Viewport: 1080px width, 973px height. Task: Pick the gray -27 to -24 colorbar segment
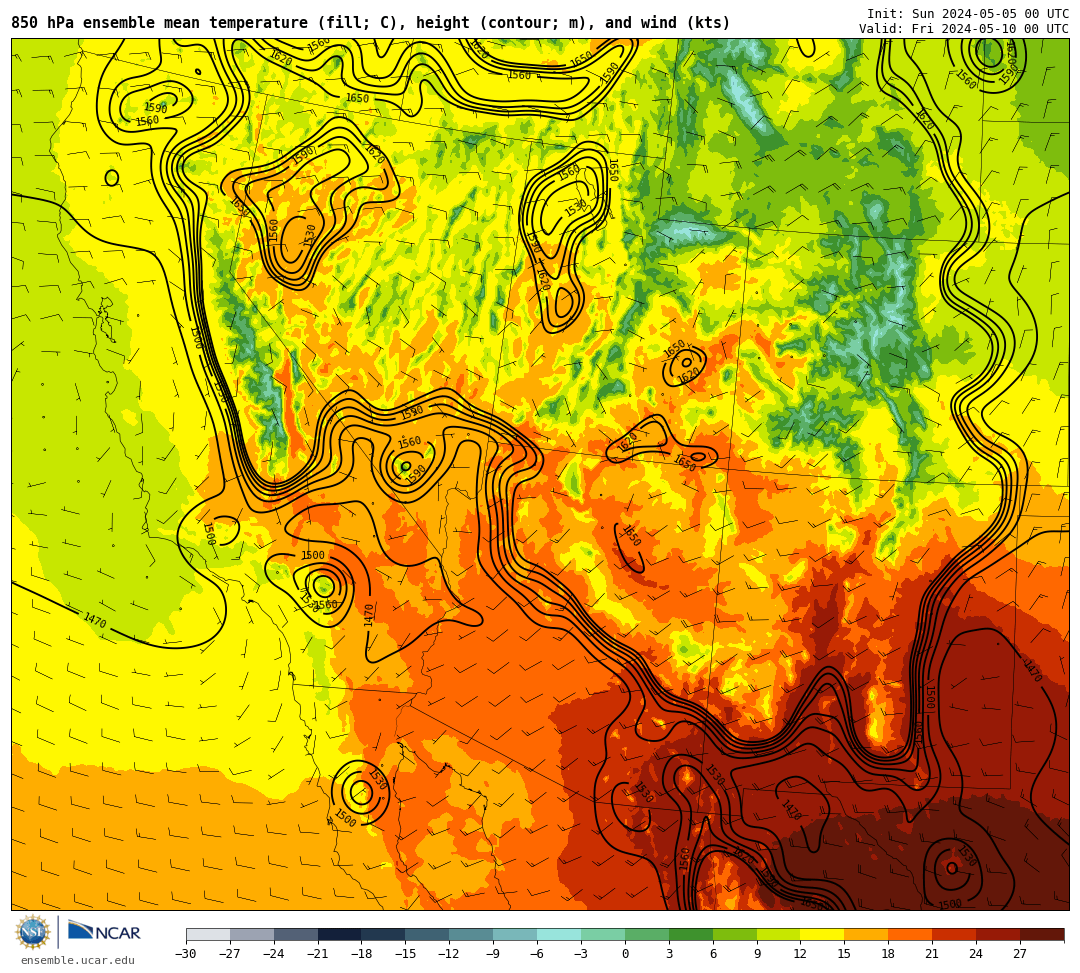click(252, 934)
